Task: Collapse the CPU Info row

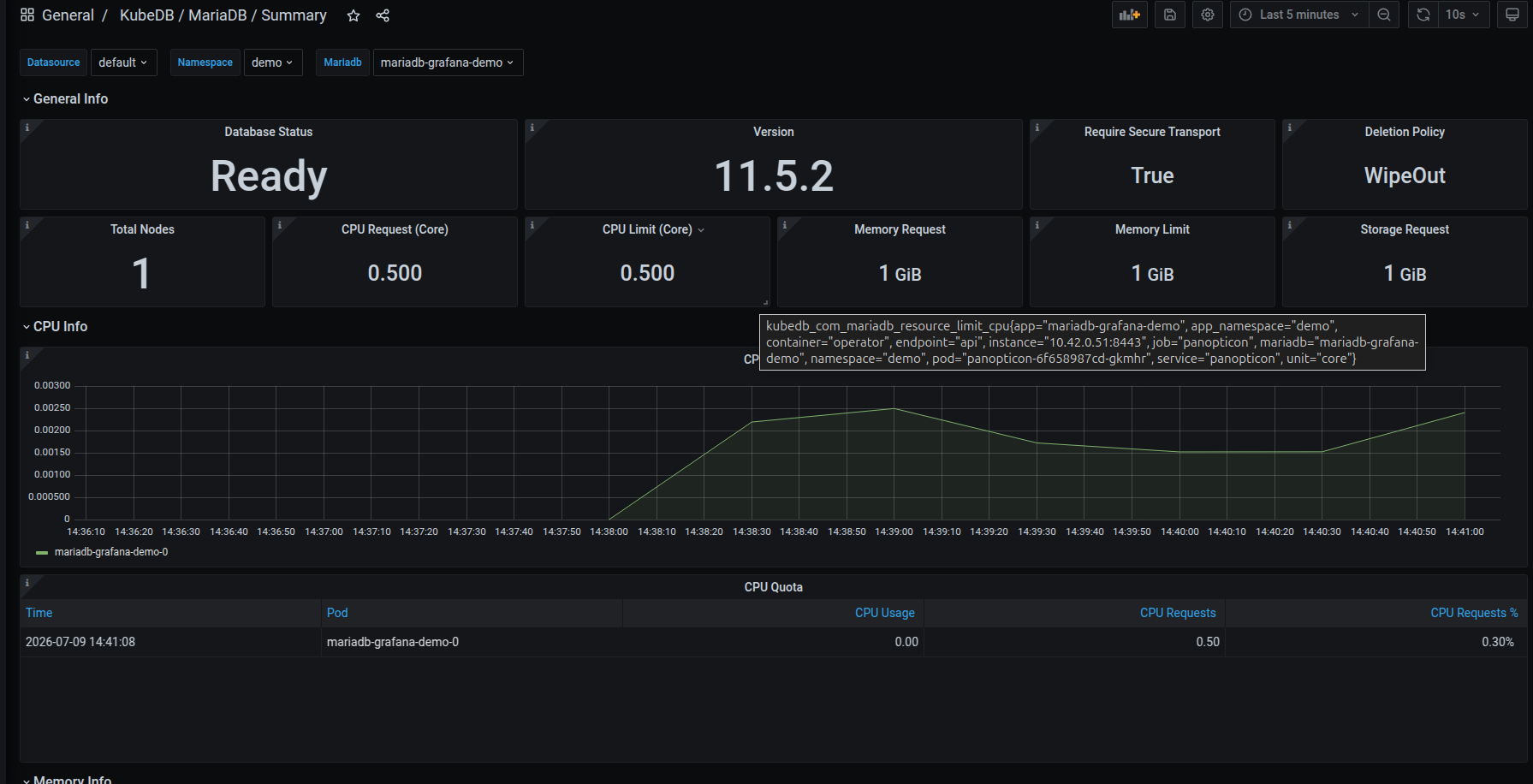Action: tap(56, 327)
